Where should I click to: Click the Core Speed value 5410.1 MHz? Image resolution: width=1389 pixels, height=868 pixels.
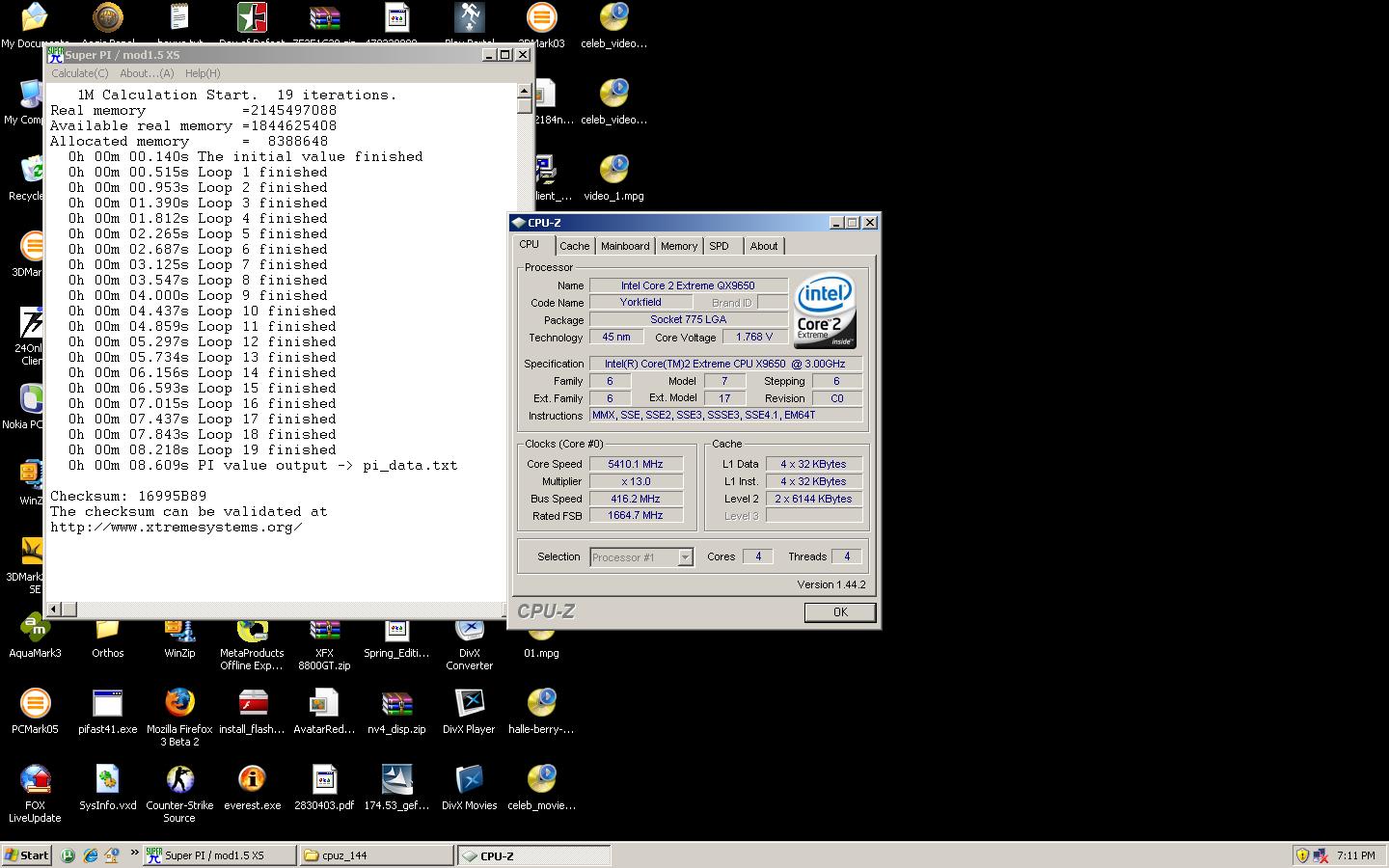(x=636, y=464)
